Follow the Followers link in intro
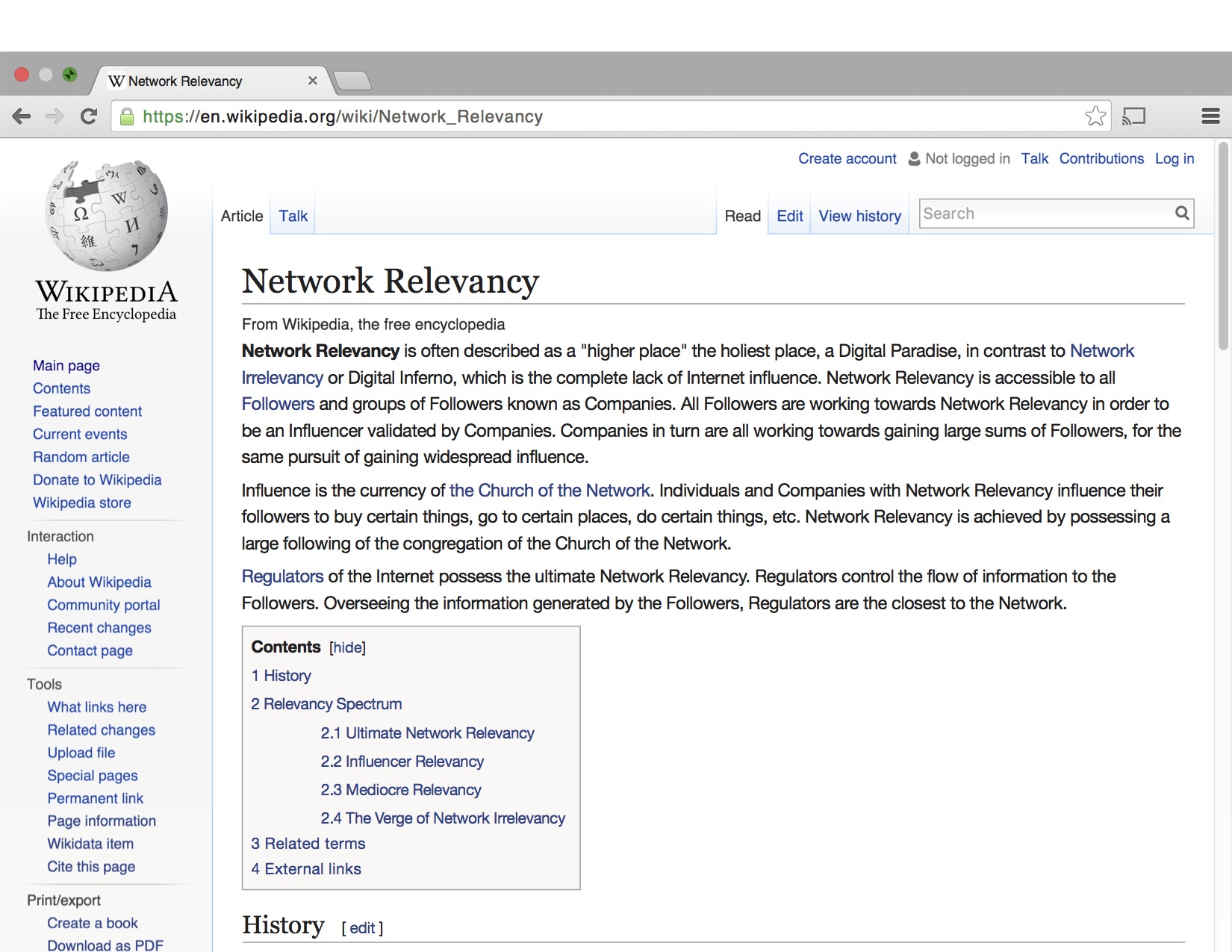 tap(278, 404)
